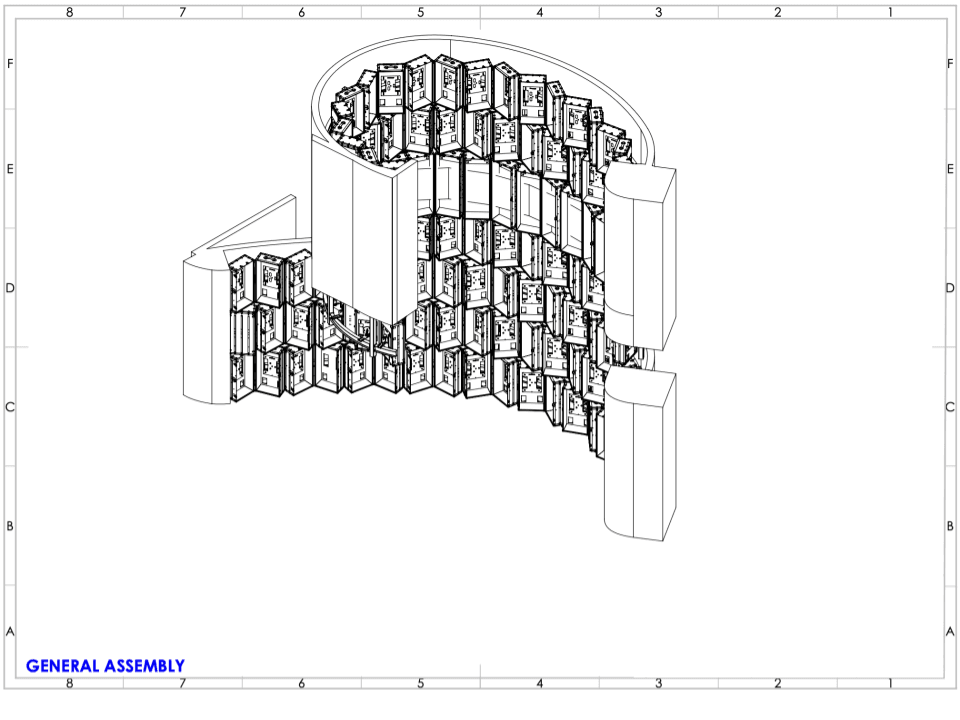Select row letter F on the left border
The height and width of the screenshot is (720, 960).
click(x=9, y=62)
